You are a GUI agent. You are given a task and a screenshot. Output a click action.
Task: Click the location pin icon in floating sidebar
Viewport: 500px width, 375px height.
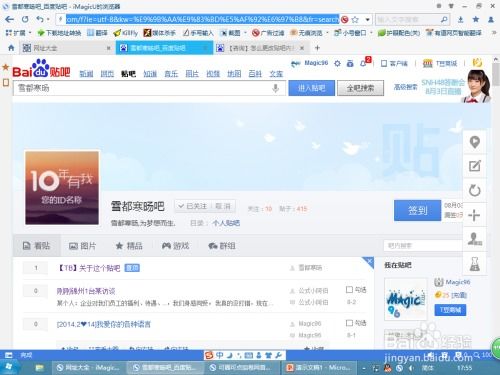tap(474, 142)
